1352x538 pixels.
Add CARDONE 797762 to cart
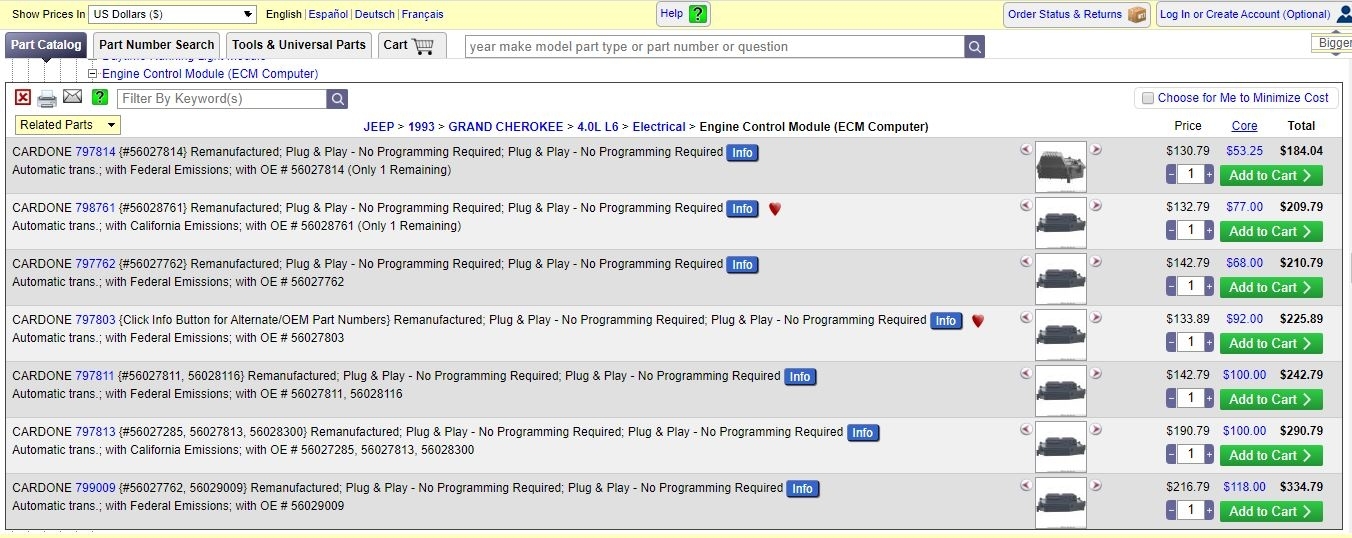1271,287
